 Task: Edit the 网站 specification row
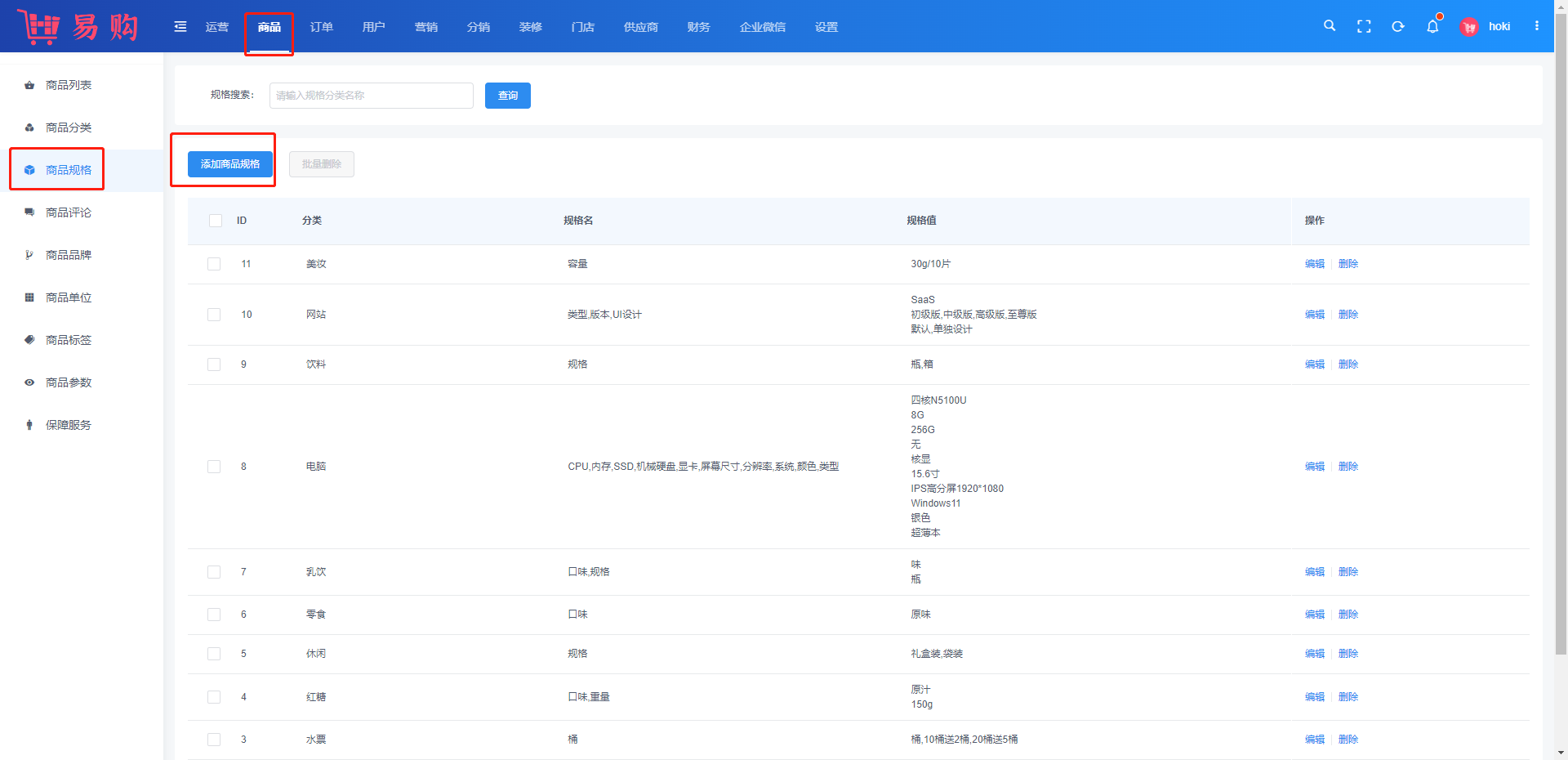click(1314, 315)
